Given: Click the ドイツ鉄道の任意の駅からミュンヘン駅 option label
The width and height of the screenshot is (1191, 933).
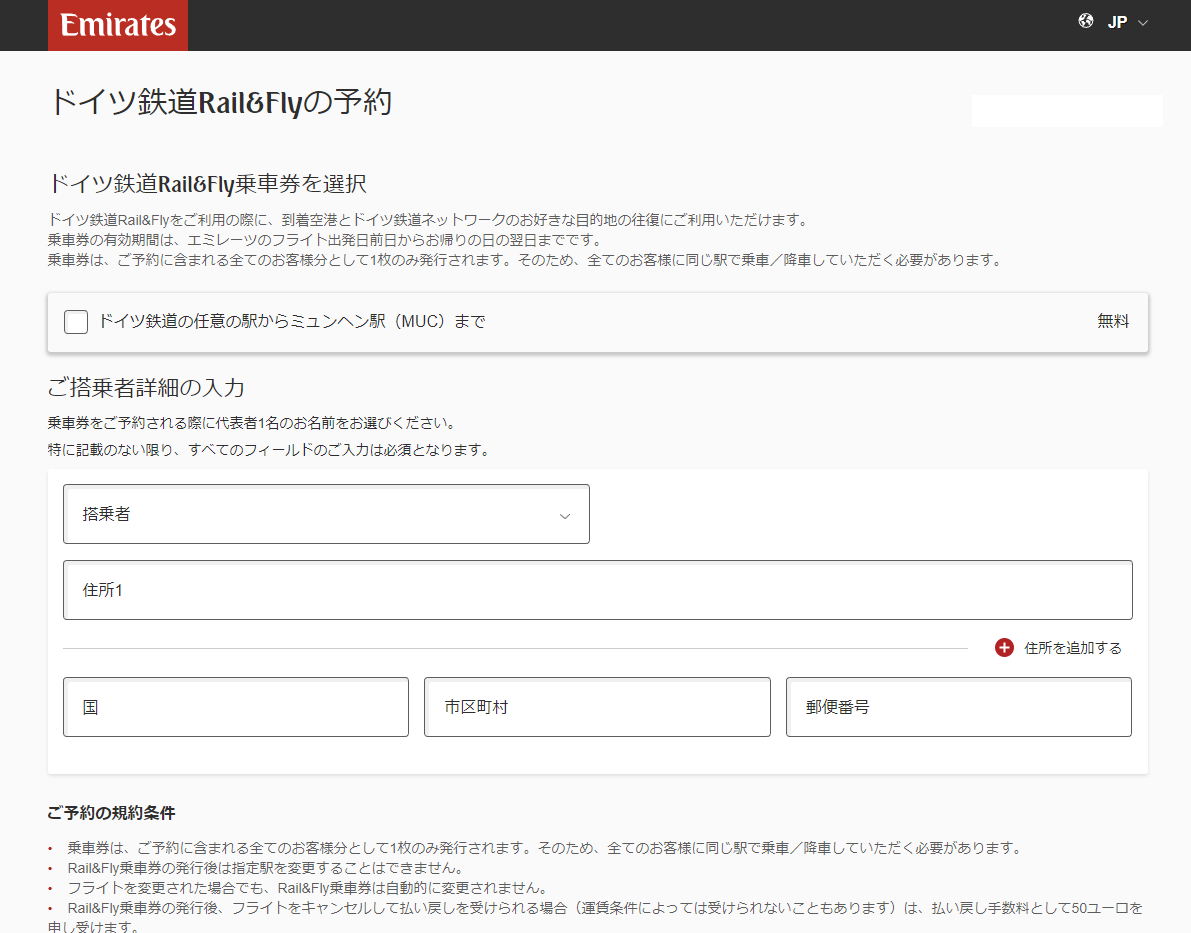Looking at the screenshot, I should tap(292, 321).
